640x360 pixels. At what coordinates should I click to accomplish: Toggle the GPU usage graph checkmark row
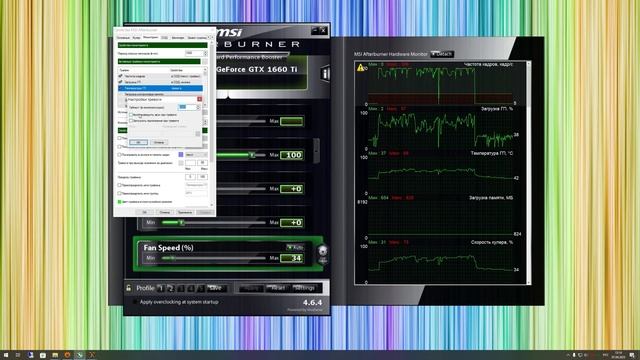[160, 82]
